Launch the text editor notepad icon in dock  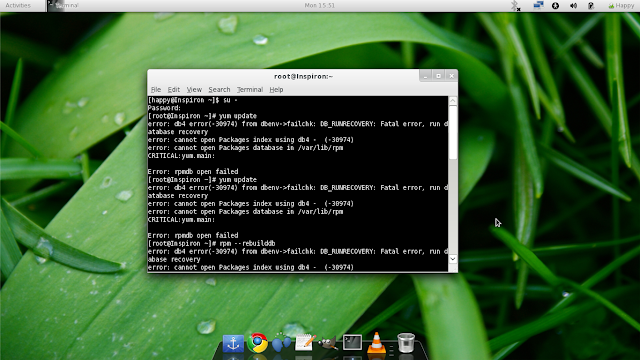point(305,342)
